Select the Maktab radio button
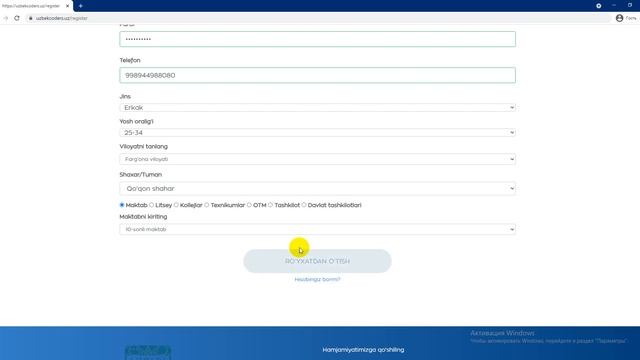The width and height of the screenshot is (640, 360). (122, 205)
